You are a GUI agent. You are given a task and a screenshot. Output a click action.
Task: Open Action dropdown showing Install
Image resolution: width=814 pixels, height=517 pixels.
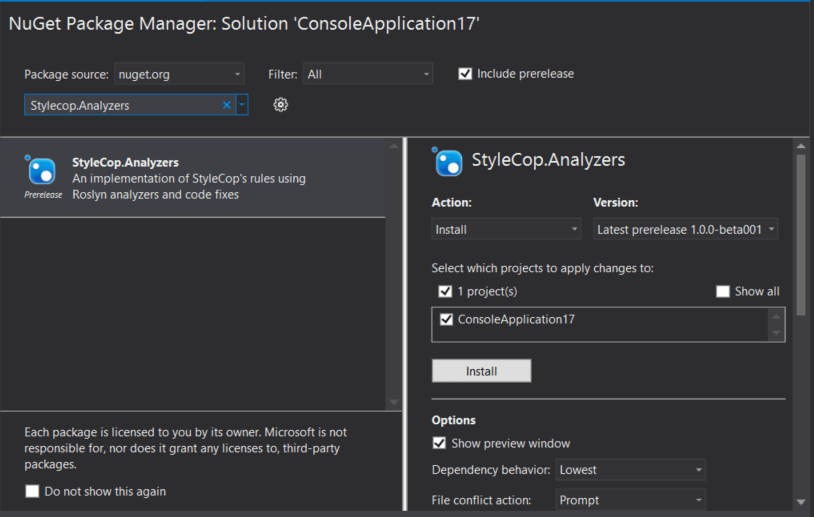click(x=506, y=229)
